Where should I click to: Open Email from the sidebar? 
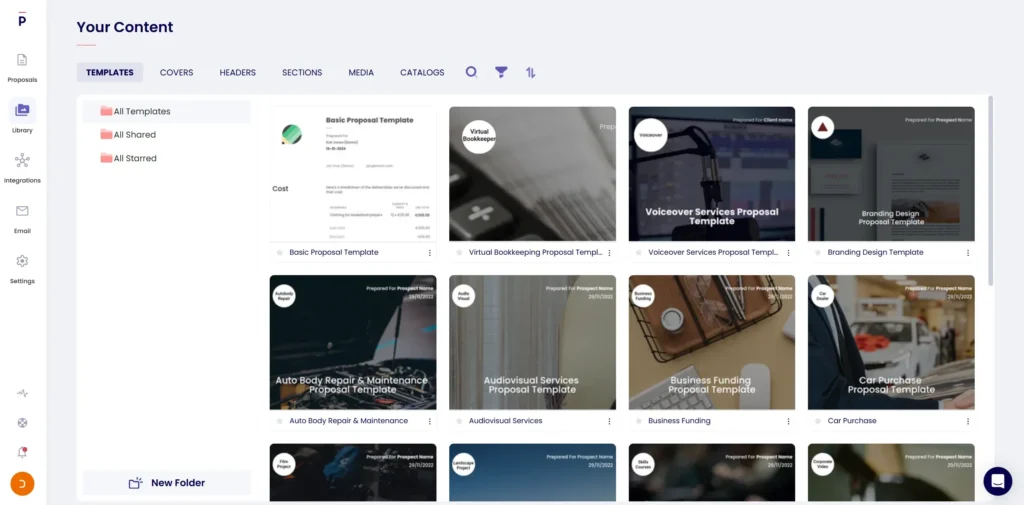pyautogui.click(x=22, y=216)
